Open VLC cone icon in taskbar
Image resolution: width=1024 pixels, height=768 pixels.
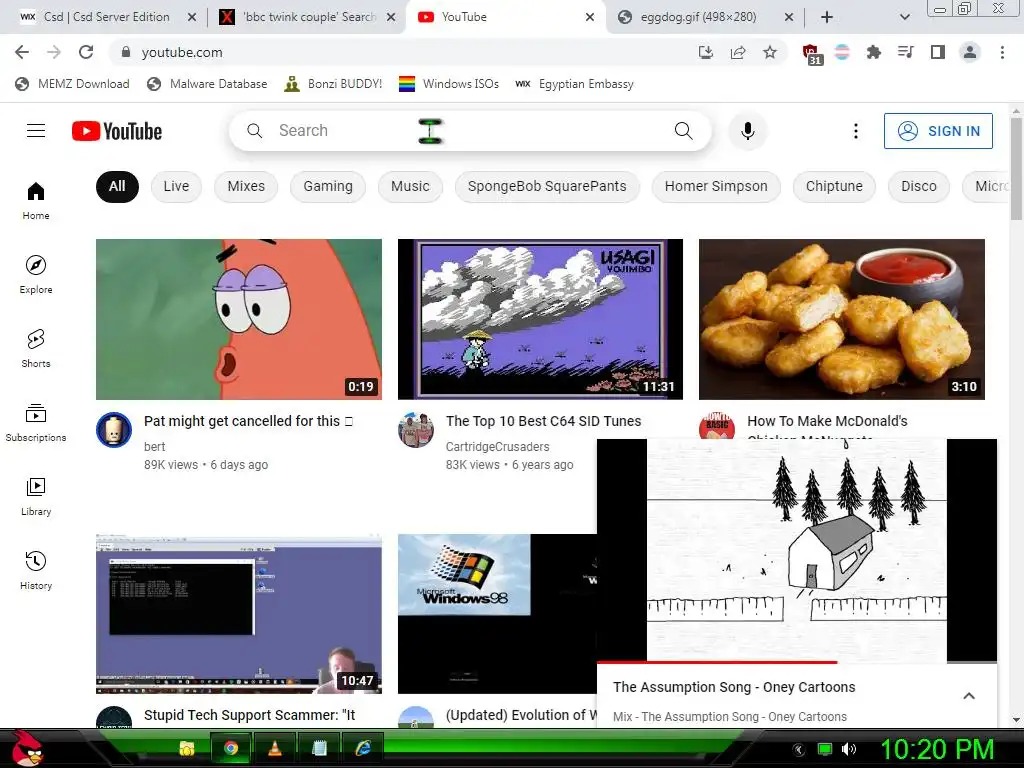coord(275,748)
